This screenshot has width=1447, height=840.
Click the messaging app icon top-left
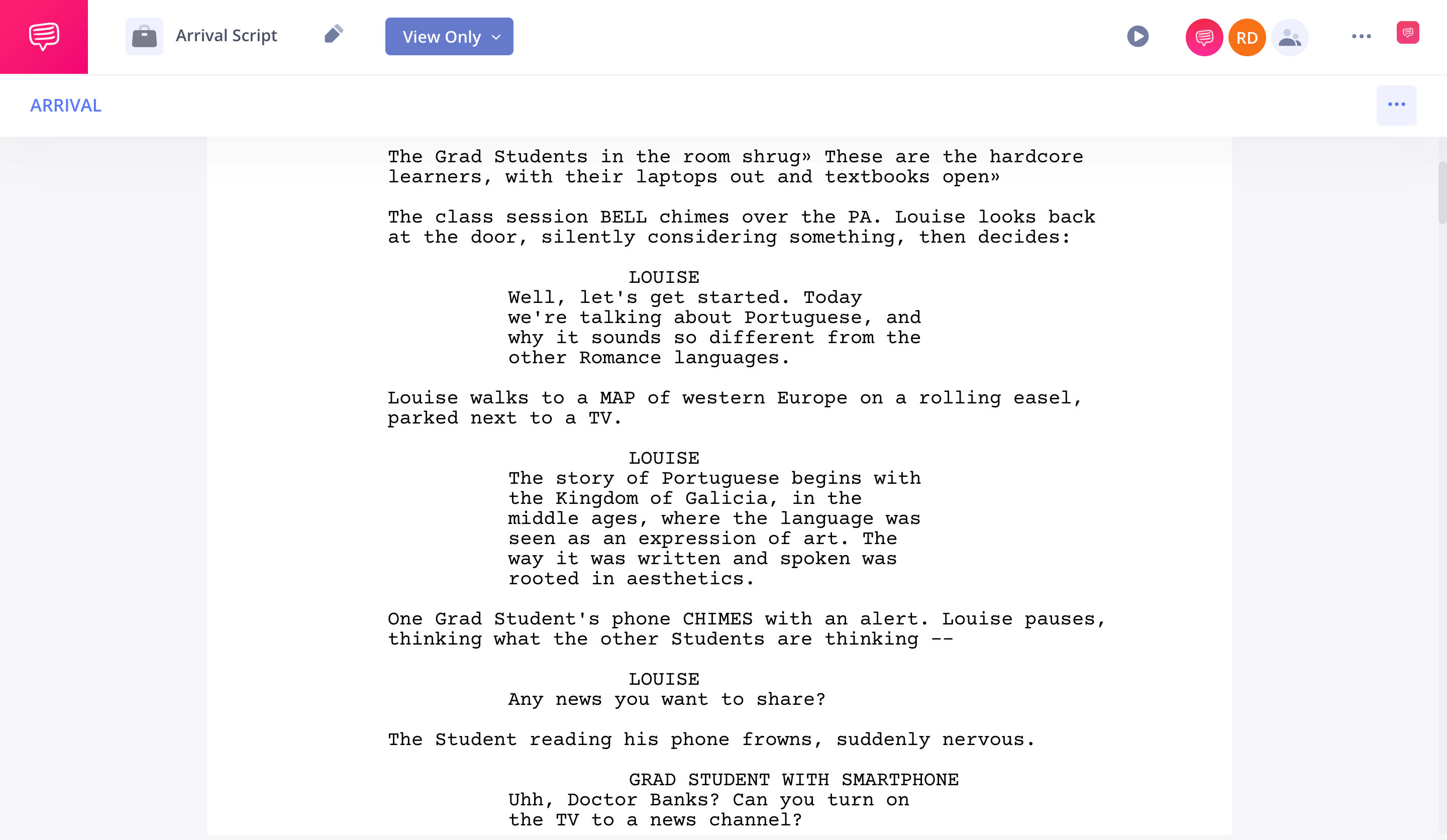pyautogui.click(x=44, y=37)
